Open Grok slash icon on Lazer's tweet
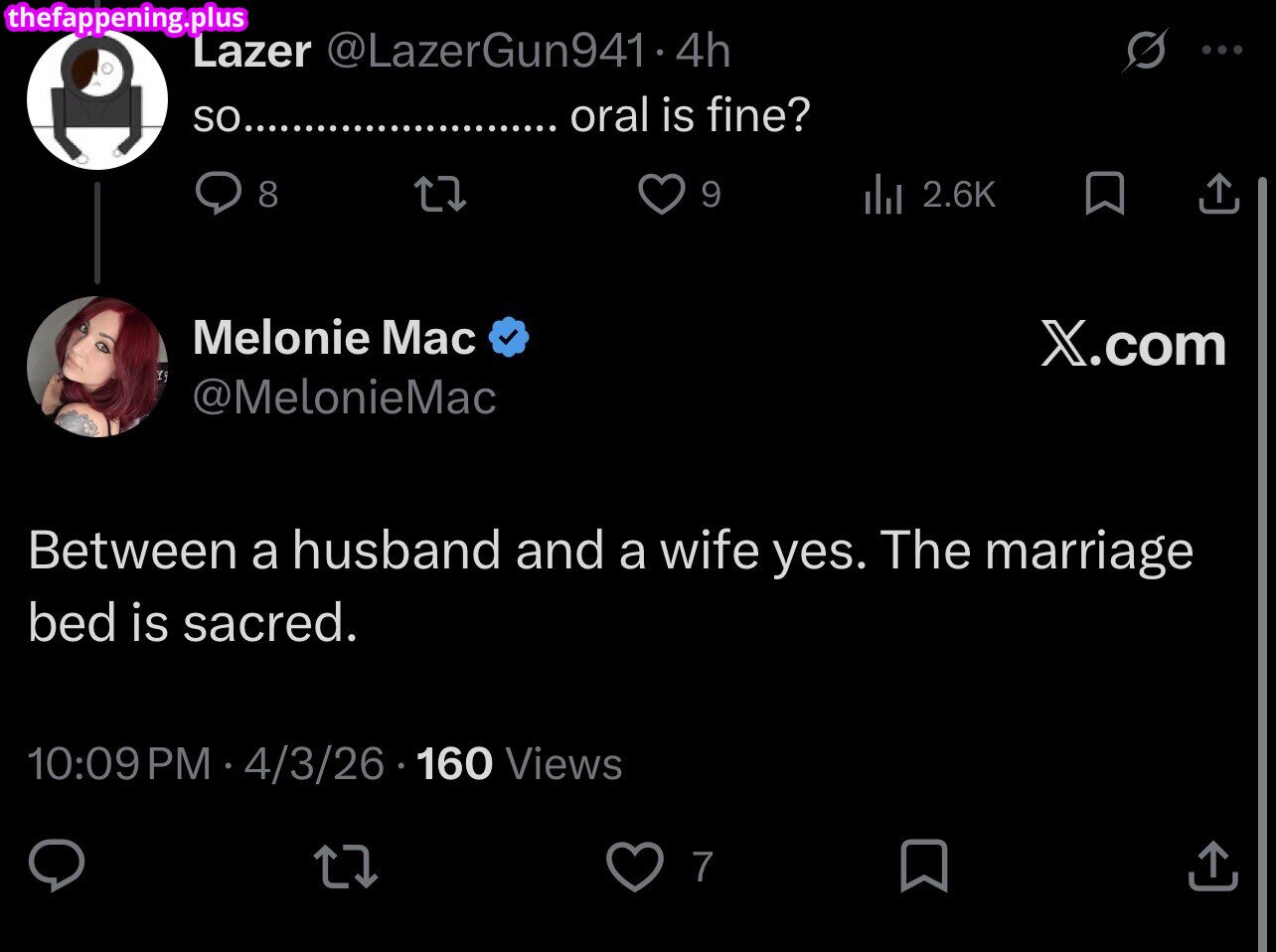1276x952 pixels. tap(1145, 51)
